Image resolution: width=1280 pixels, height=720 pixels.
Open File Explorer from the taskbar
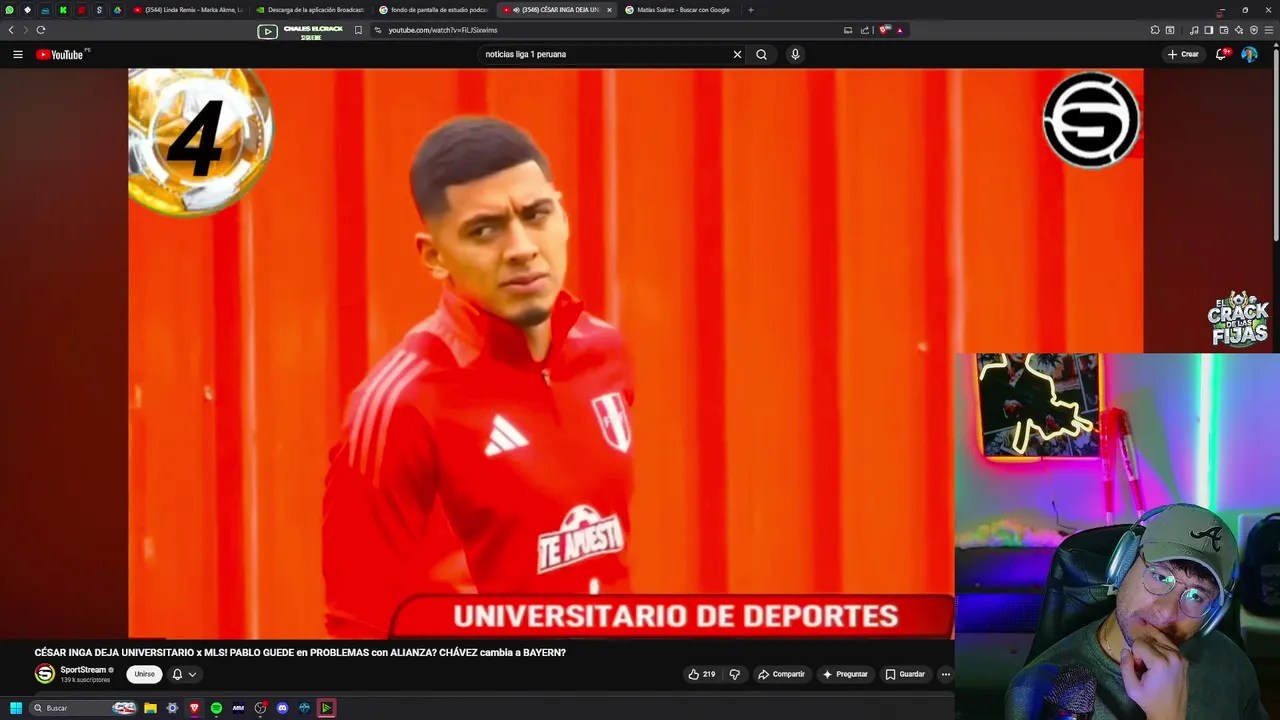pyautogui.click(x=150, y=708)
